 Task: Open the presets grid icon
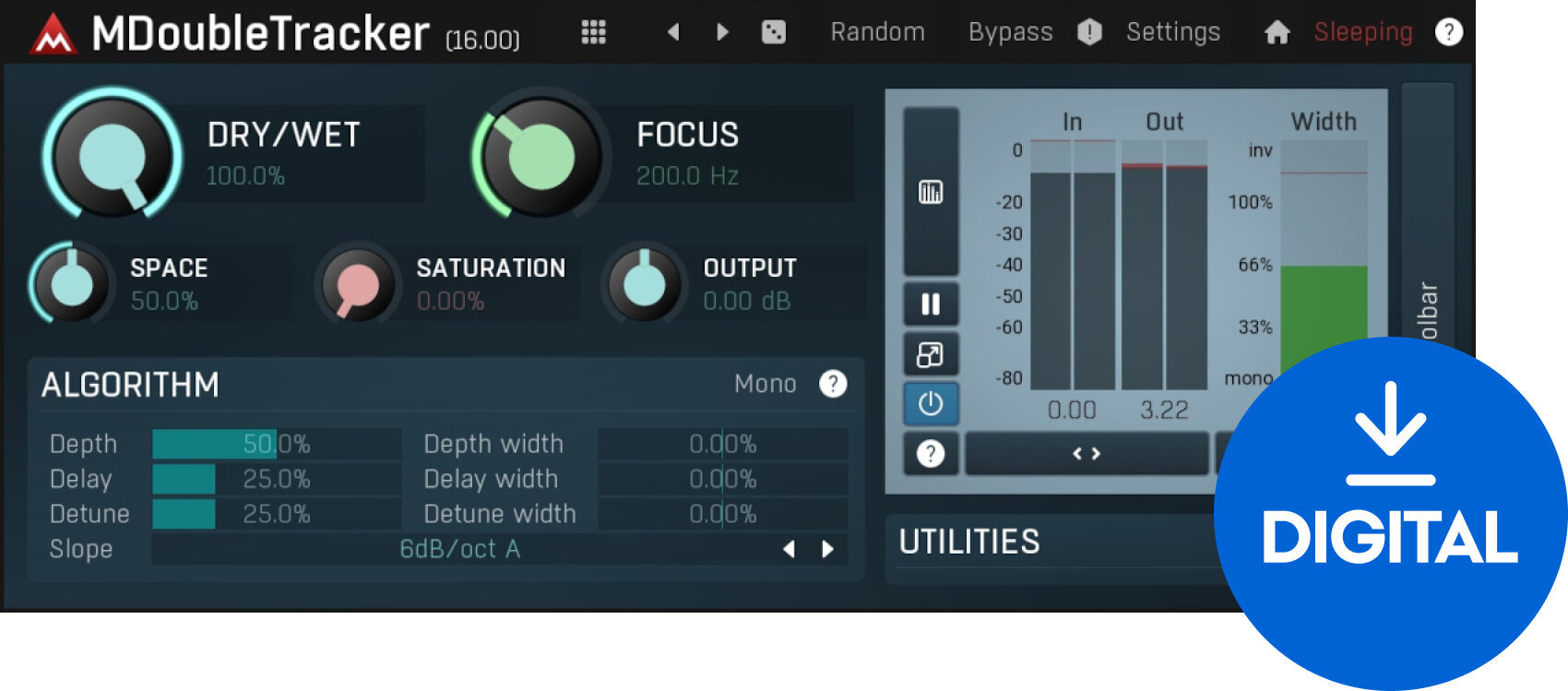coord(594,32)
